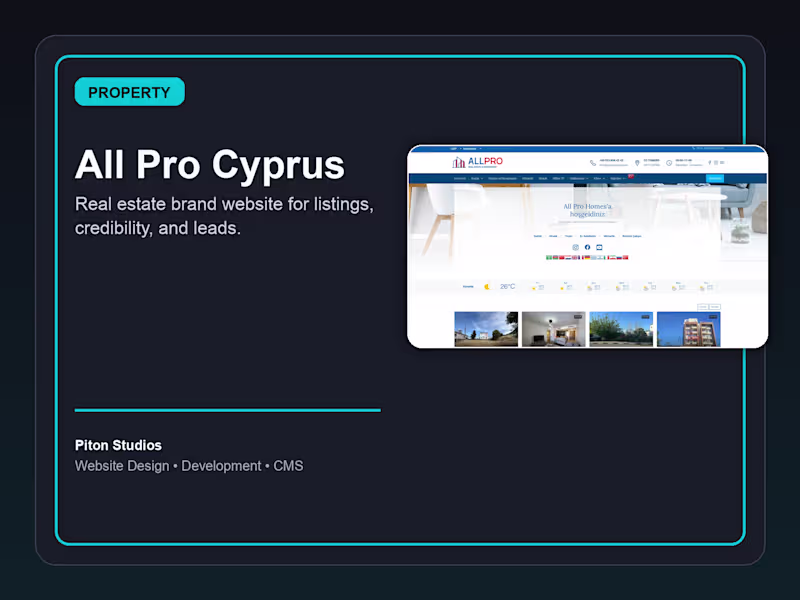
Task: Open the Facebook icon in the hero section
Action: click(587, 247)
